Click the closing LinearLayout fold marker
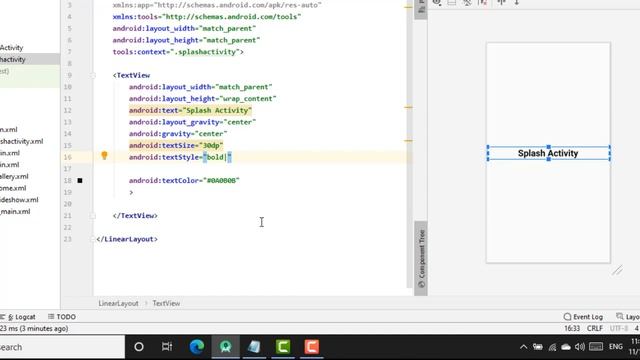The height and width of the screenshot is (360, 640). [x=93, y=239]
